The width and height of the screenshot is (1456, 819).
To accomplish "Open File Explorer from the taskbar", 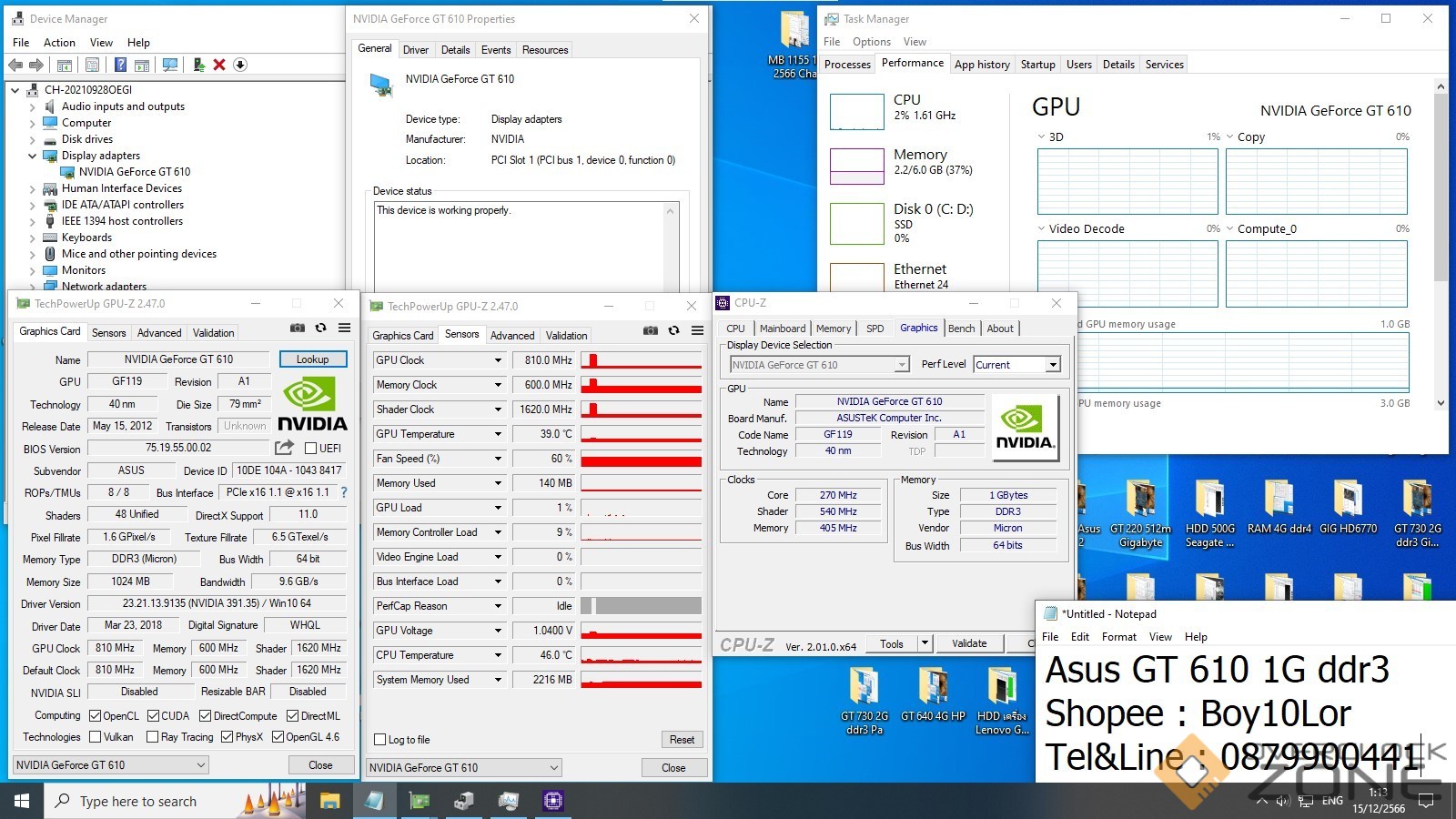I will pos(329,801).
